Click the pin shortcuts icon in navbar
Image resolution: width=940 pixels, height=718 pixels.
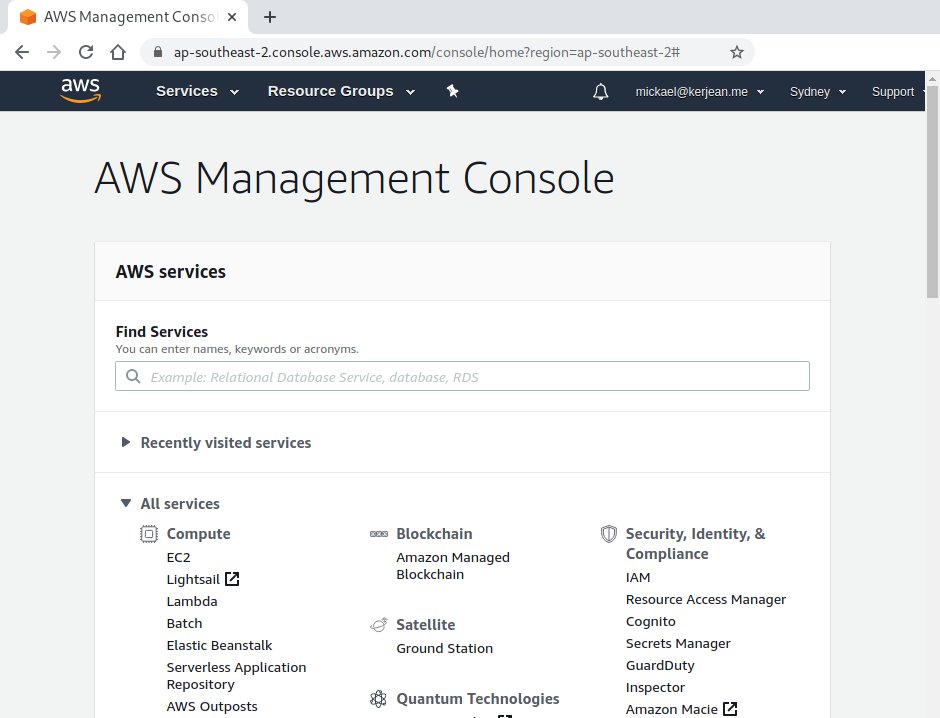coord(453,91)
